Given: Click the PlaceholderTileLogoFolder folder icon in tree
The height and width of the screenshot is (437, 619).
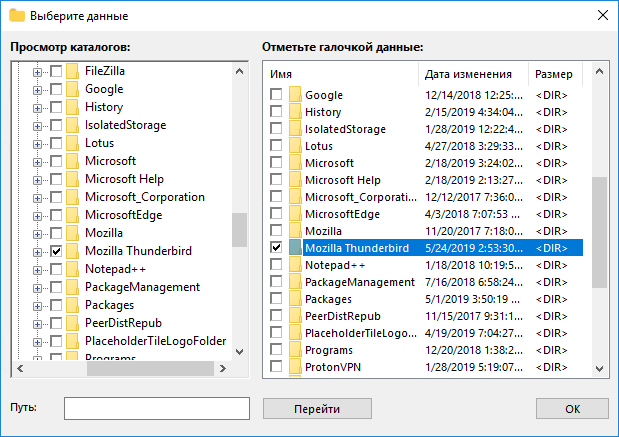Looking at the screenshot, I should tap(73, 341).
